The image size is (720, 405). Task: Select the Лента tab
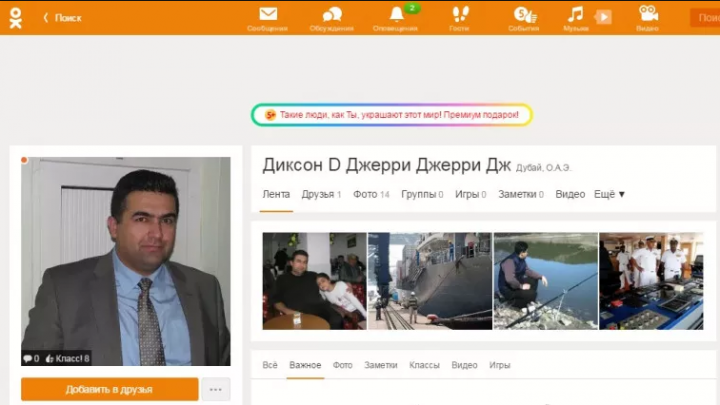tap(276, 194)
